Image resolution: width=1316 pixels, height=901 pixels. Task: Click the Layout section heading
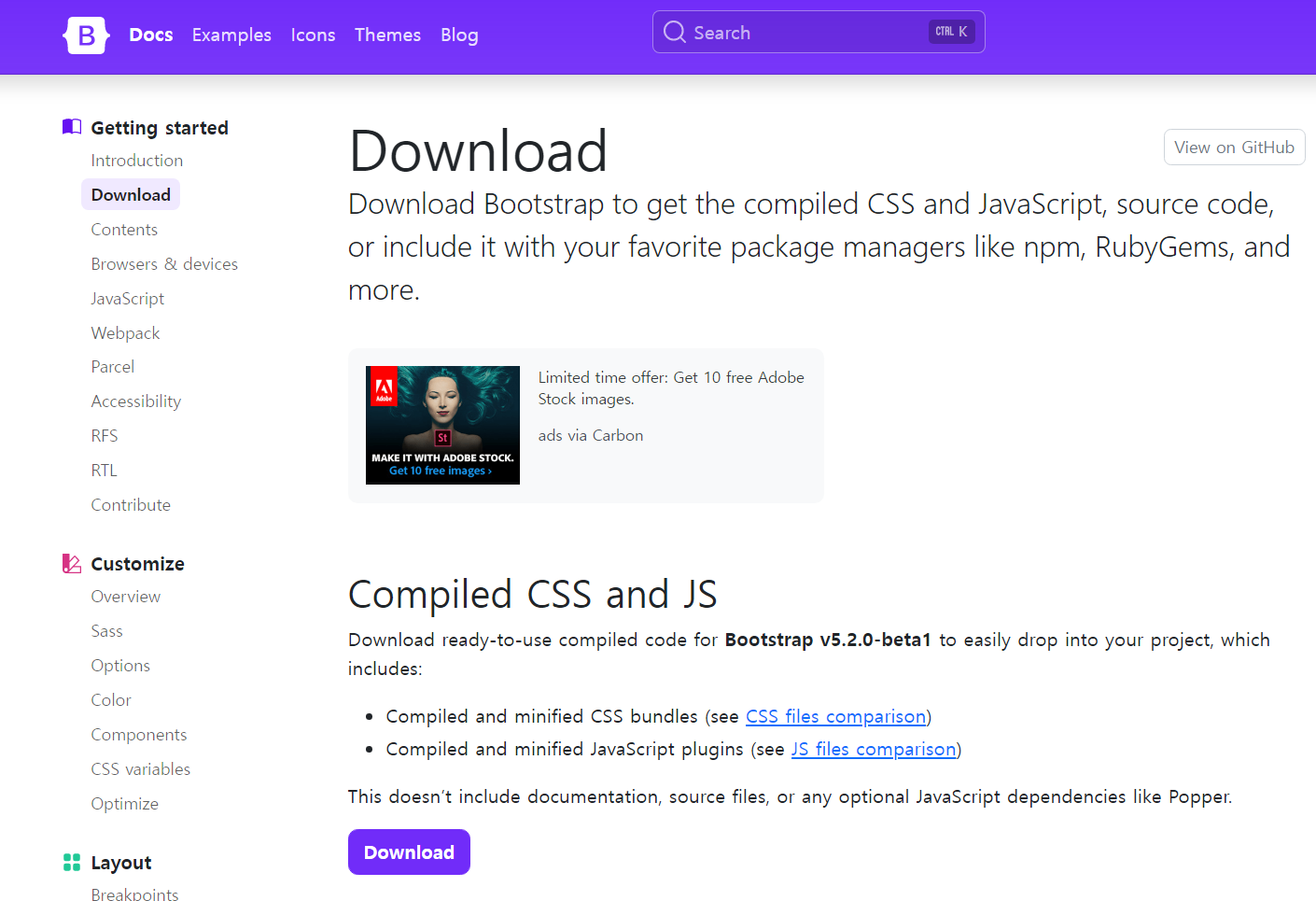pyautogui.click(x=121, y=863)
